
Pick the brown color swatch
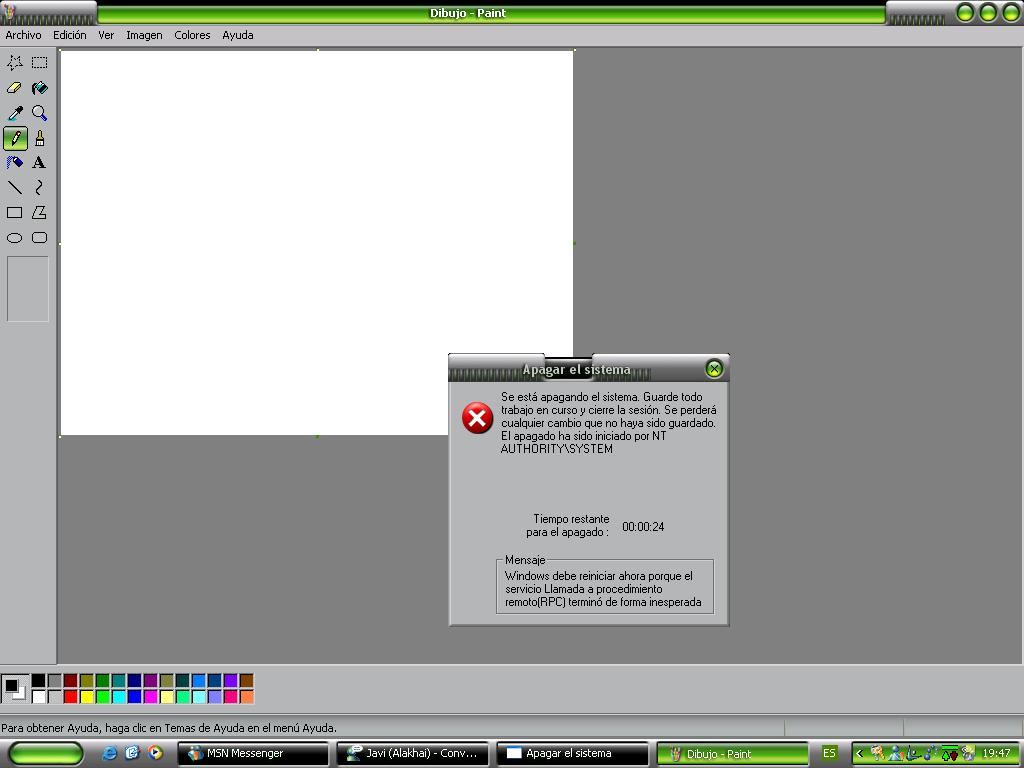coord(246,681)
